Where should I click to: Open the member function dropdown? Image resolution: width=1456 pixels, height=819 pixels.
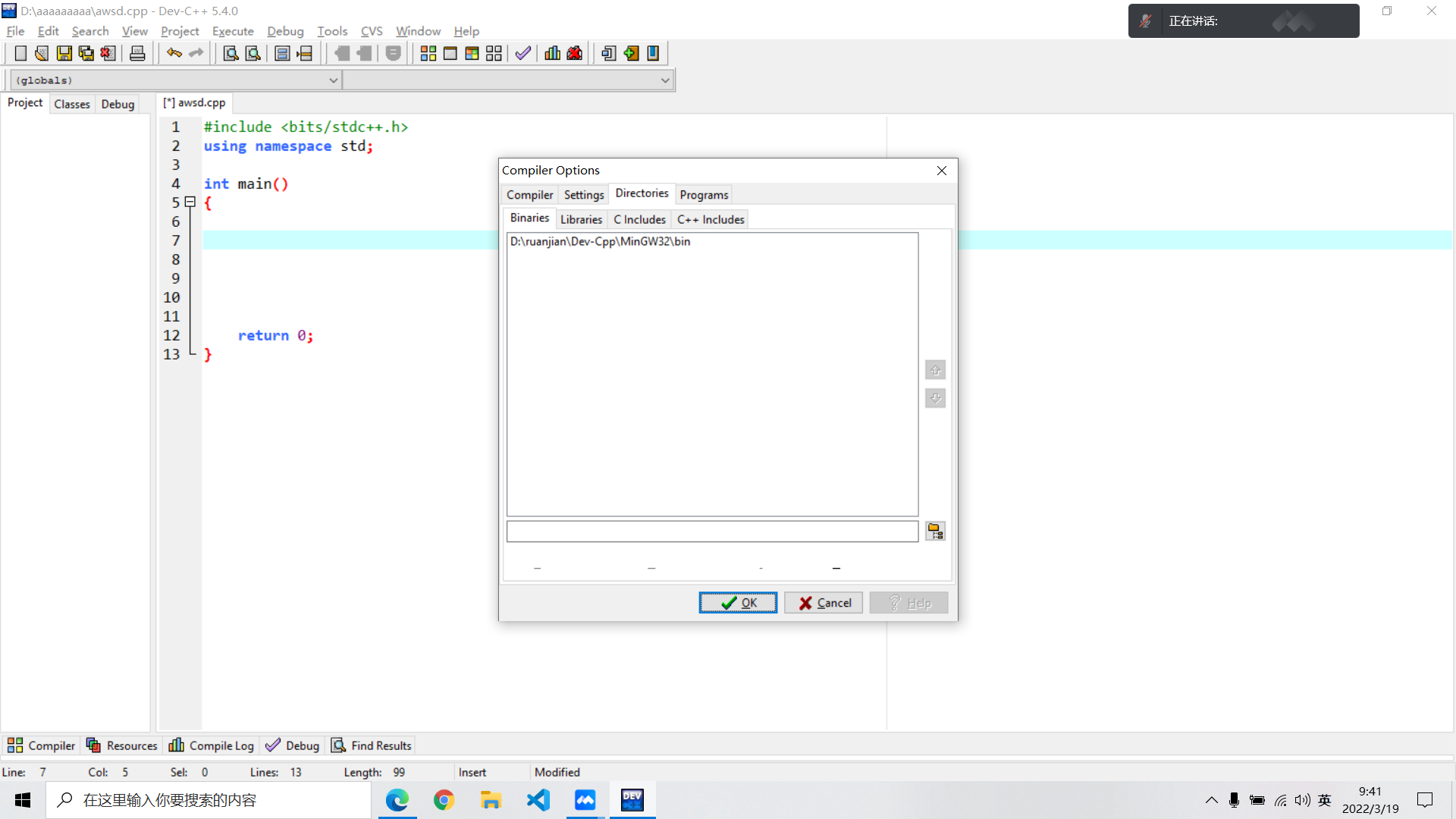tap(664, 80)
